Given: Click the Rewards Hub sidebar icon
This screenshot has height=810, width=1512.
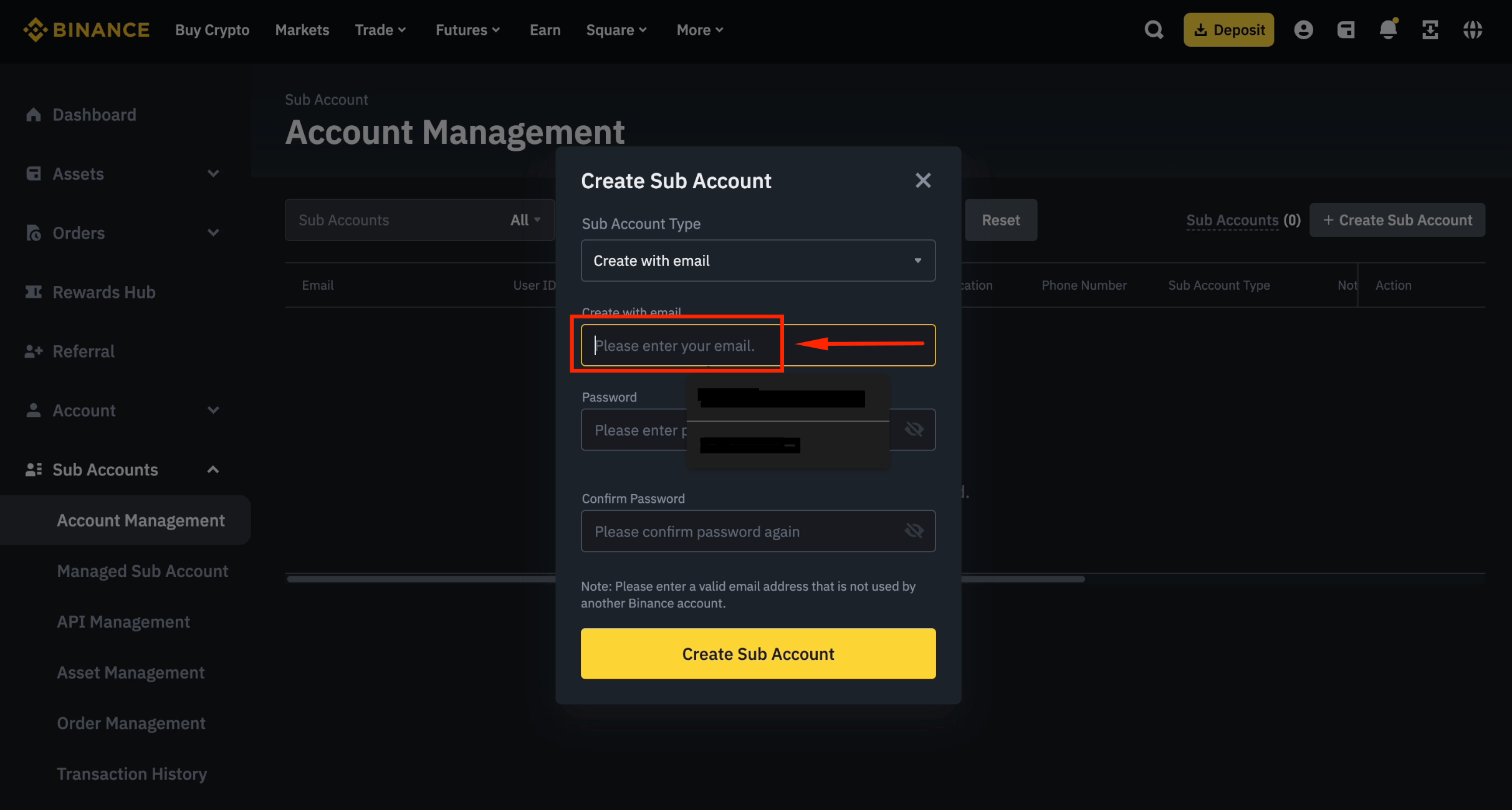Looking at the screenshot, I should pyautogui.click(x=34, y=292).
